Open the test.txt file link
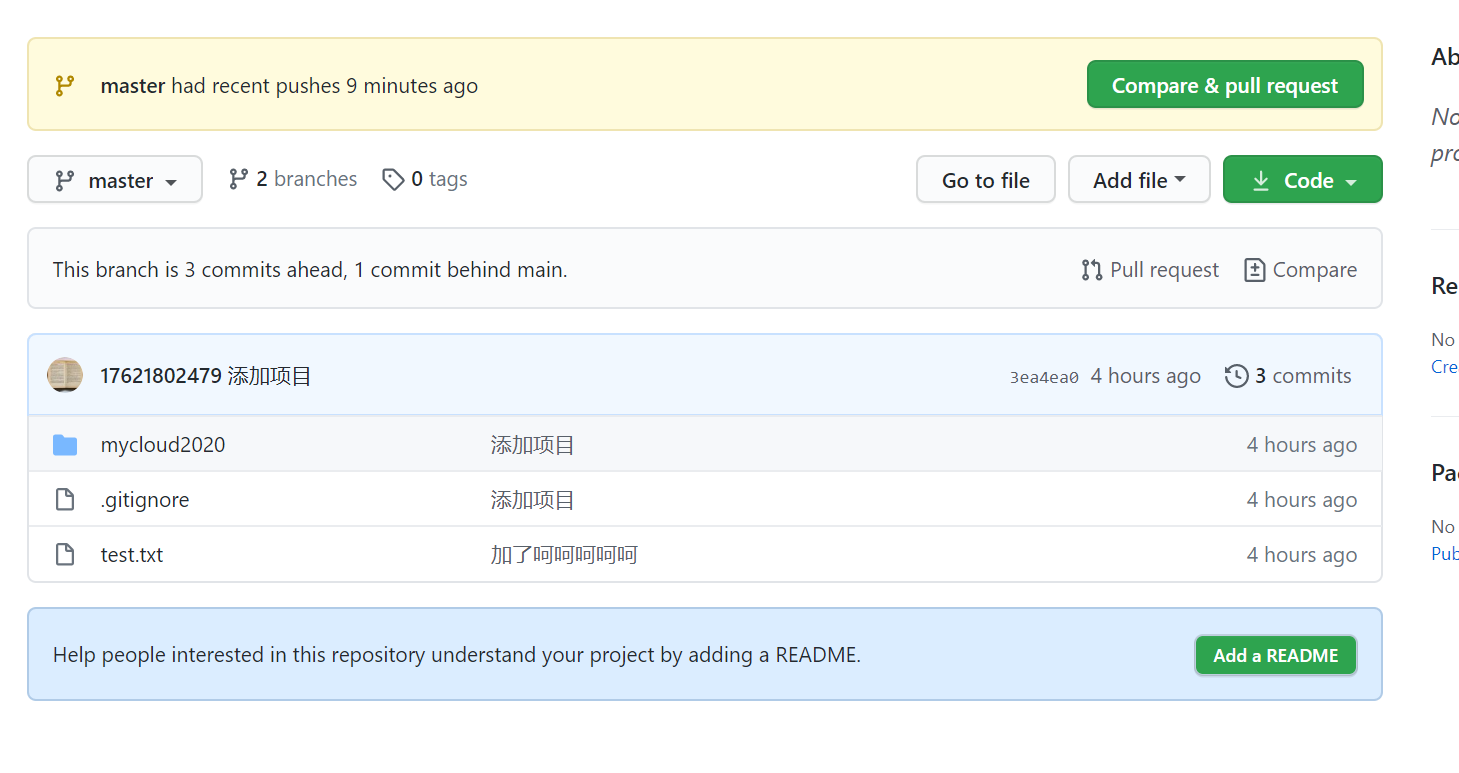The image size is (1459, 773). pos(132,555)
